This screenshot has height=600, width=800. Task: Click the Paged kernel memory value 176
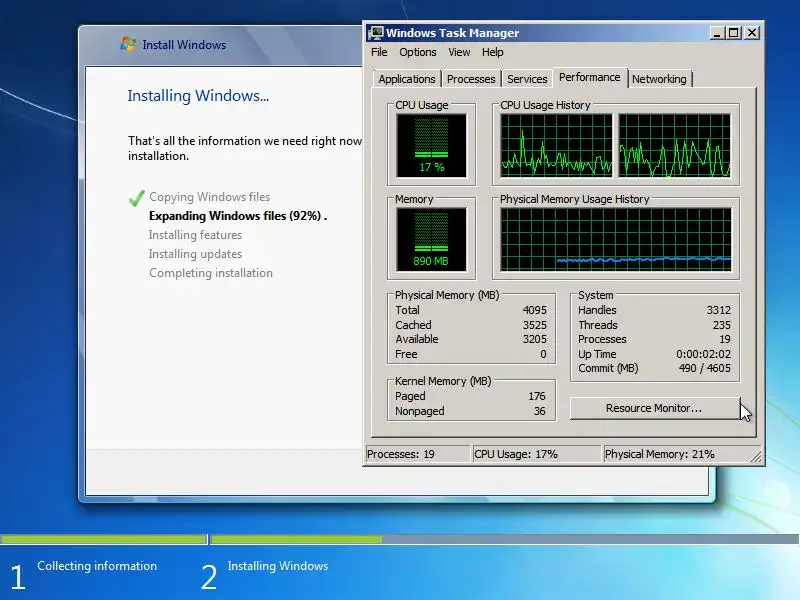point(537,396)
